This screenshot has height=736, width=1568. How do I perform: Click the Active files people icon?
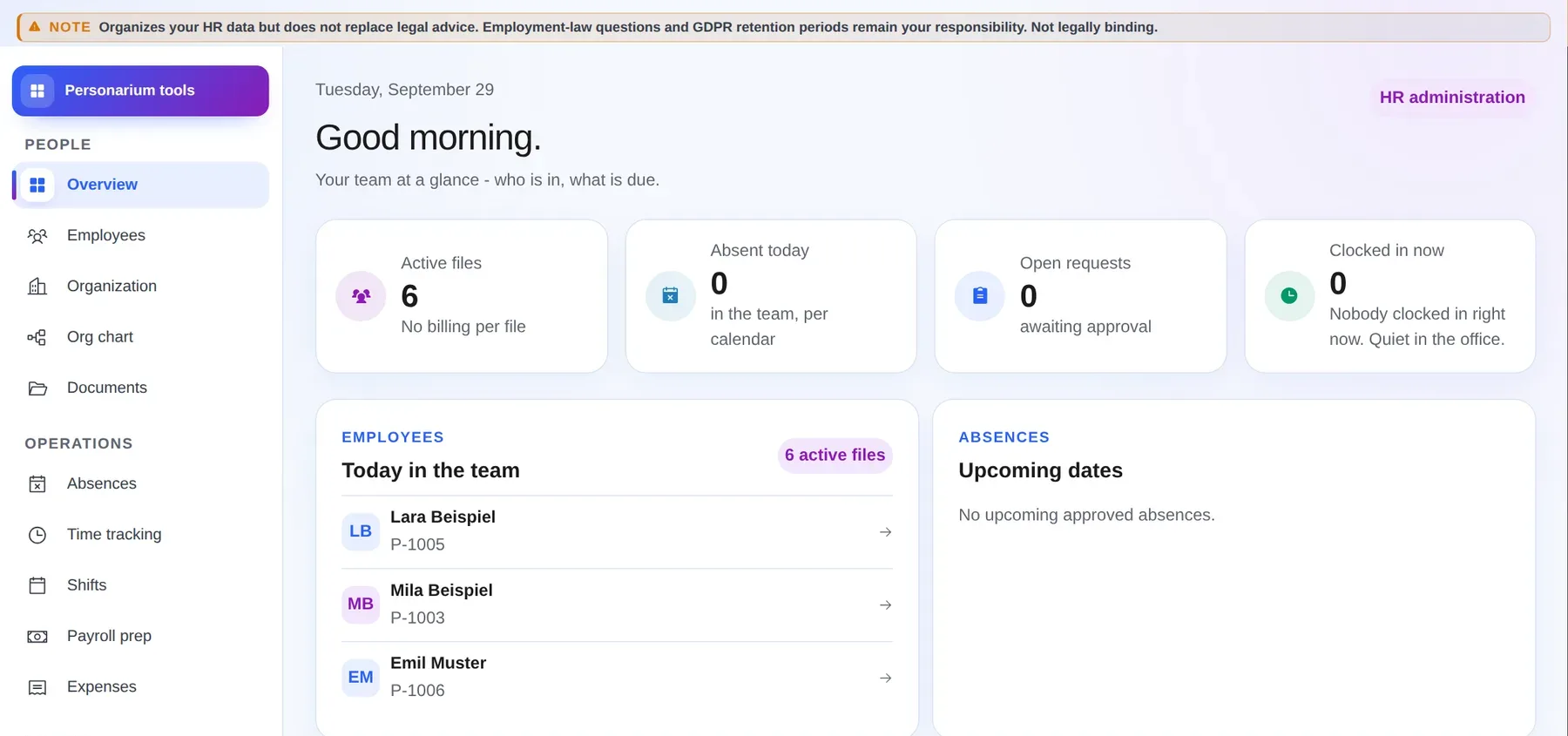pos(361,296)
